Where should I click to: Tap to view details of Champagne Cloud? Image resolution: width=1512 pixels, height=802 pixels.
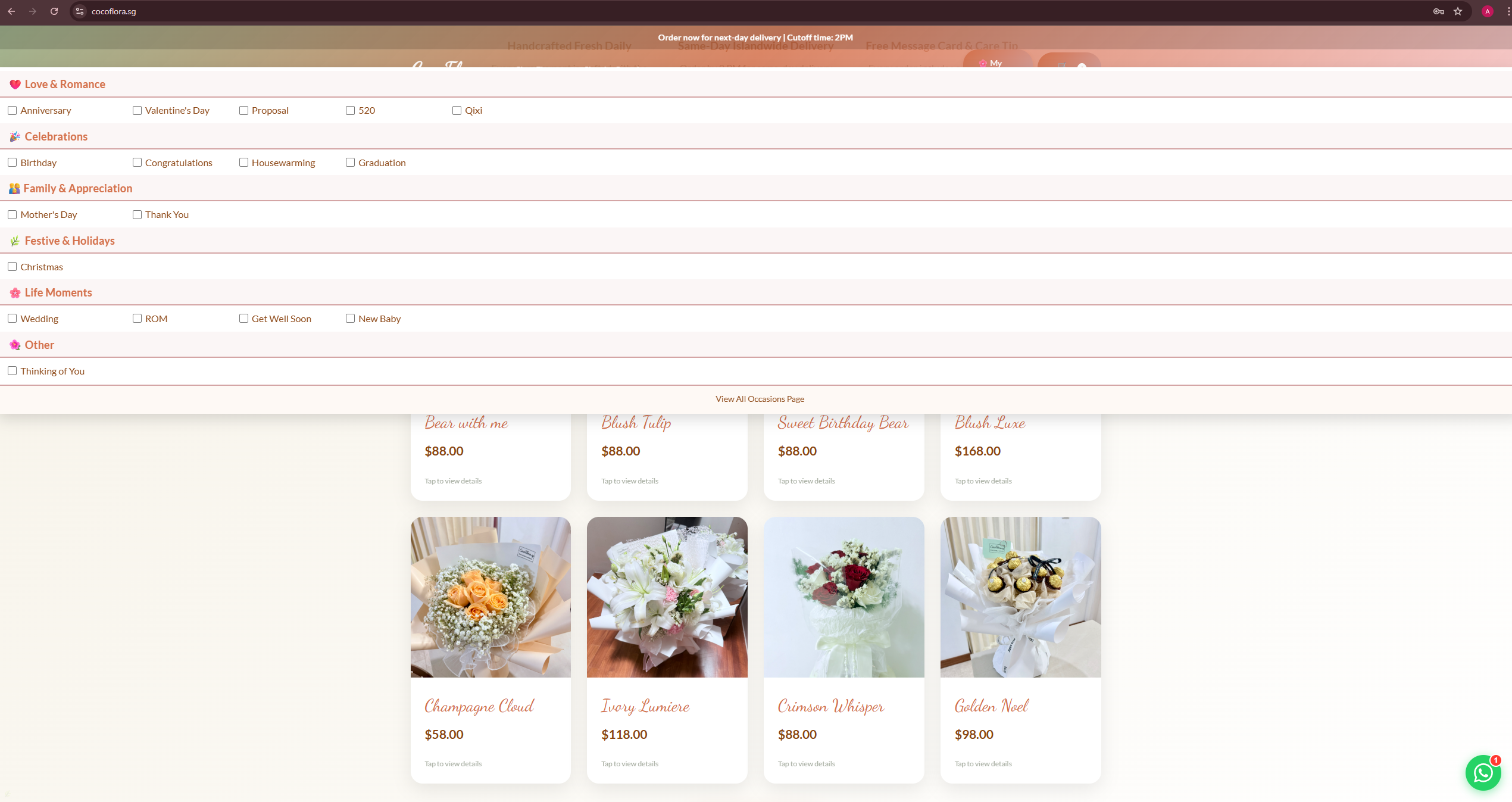(452, 763)
